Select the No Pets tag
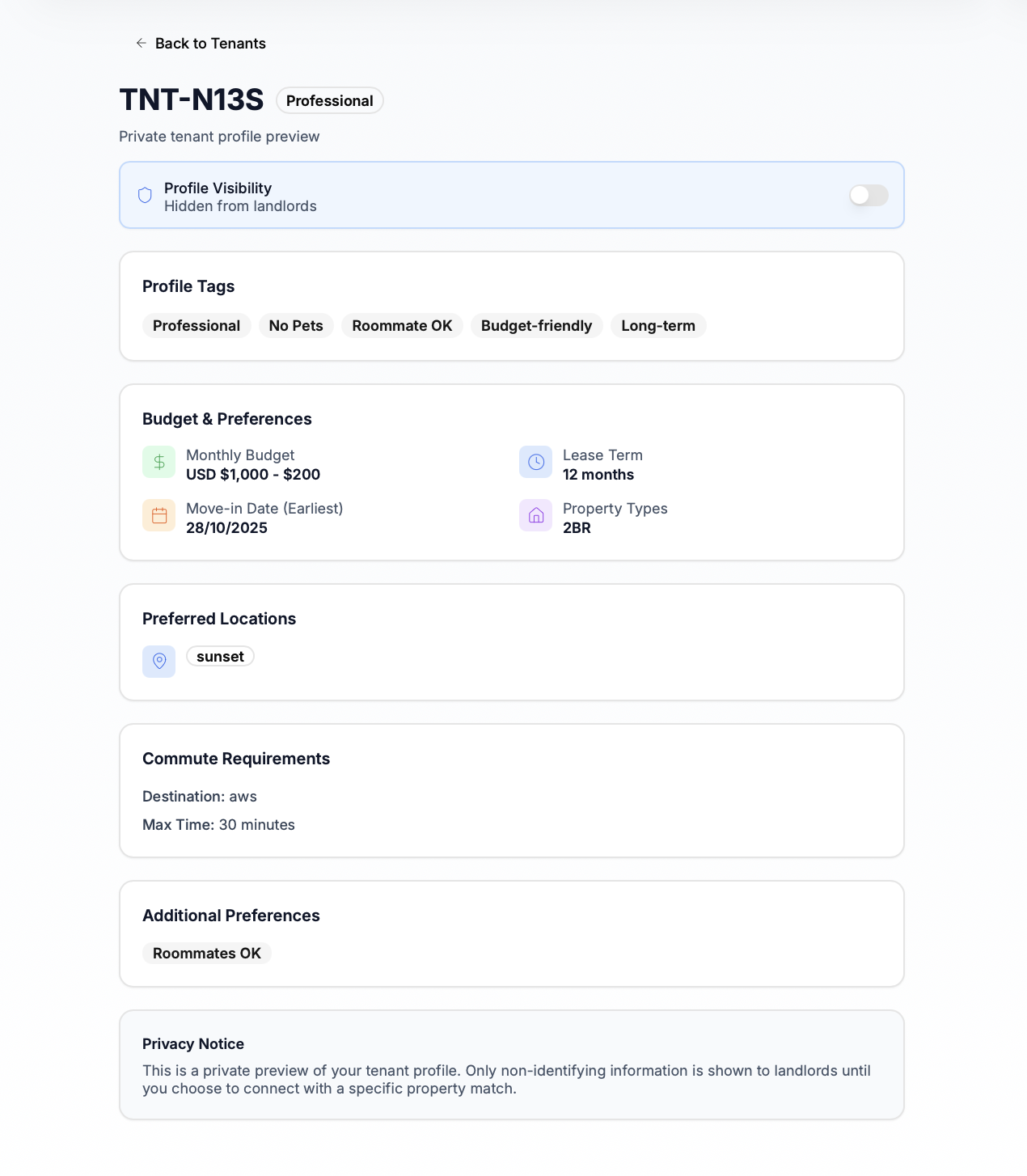The height and width of the screenshot is (1176, 1027). [296, 326]
